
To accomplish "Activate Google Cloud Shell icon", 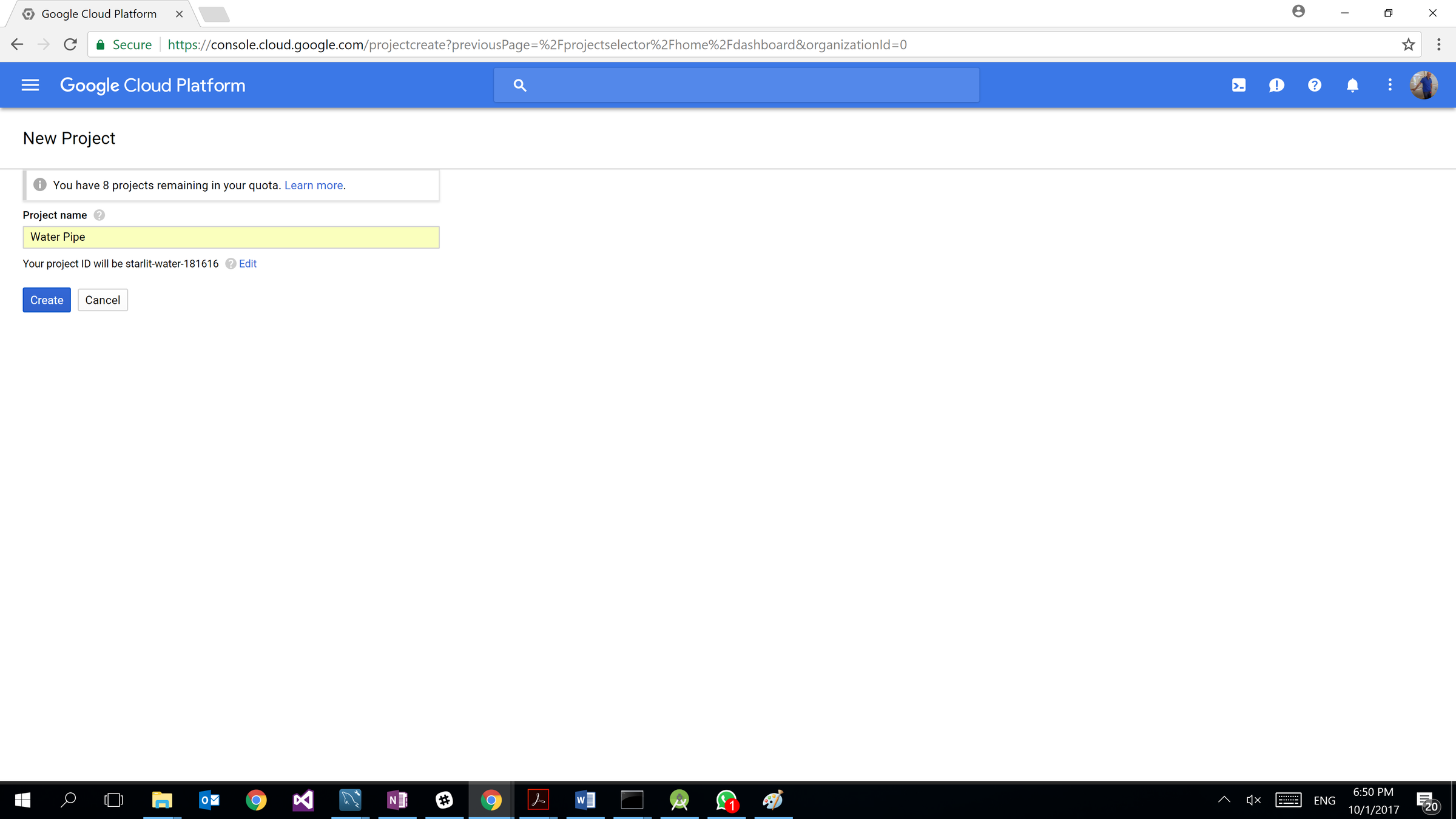I will (1238, 85).
